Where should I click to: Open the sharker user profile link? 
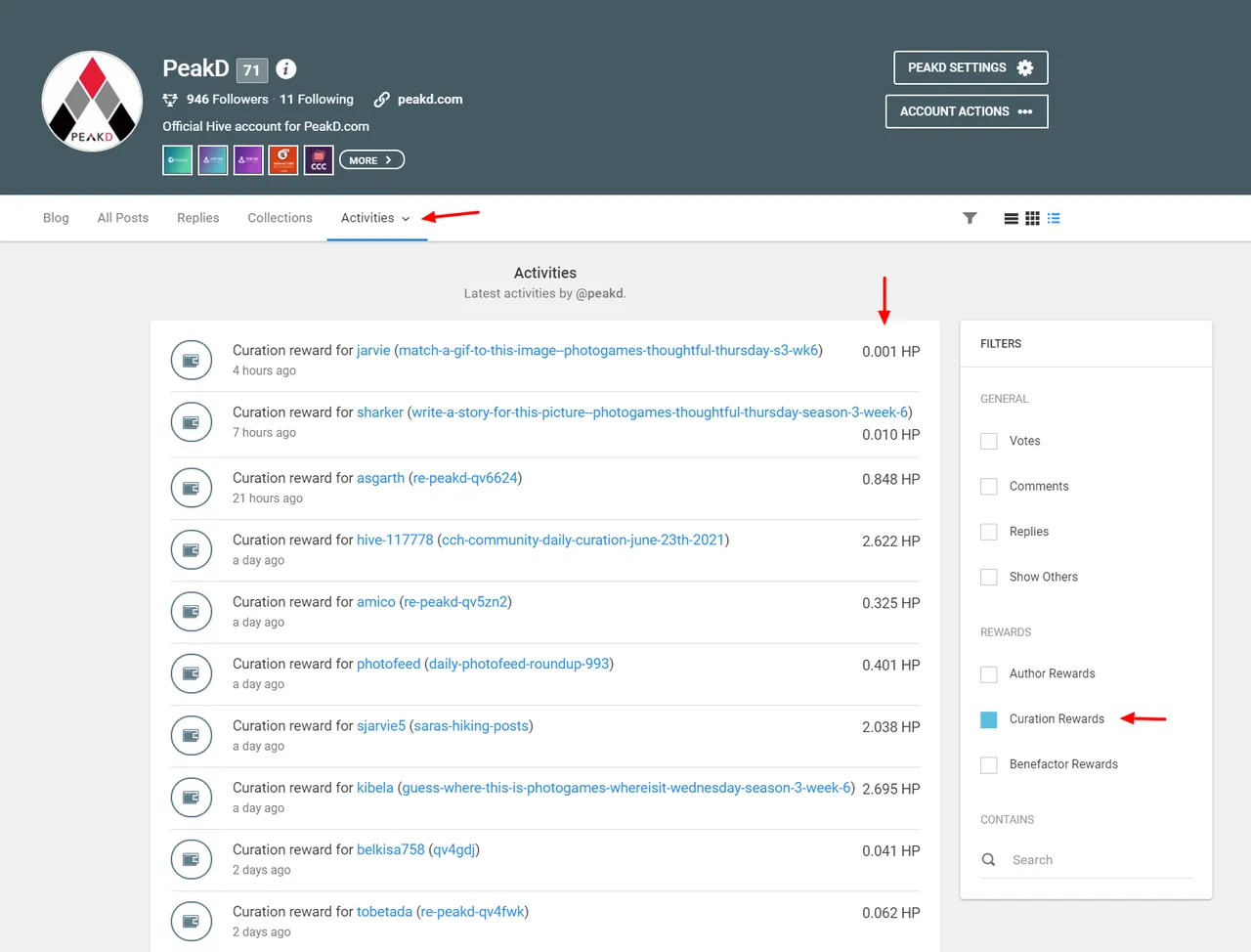point(380,412)
